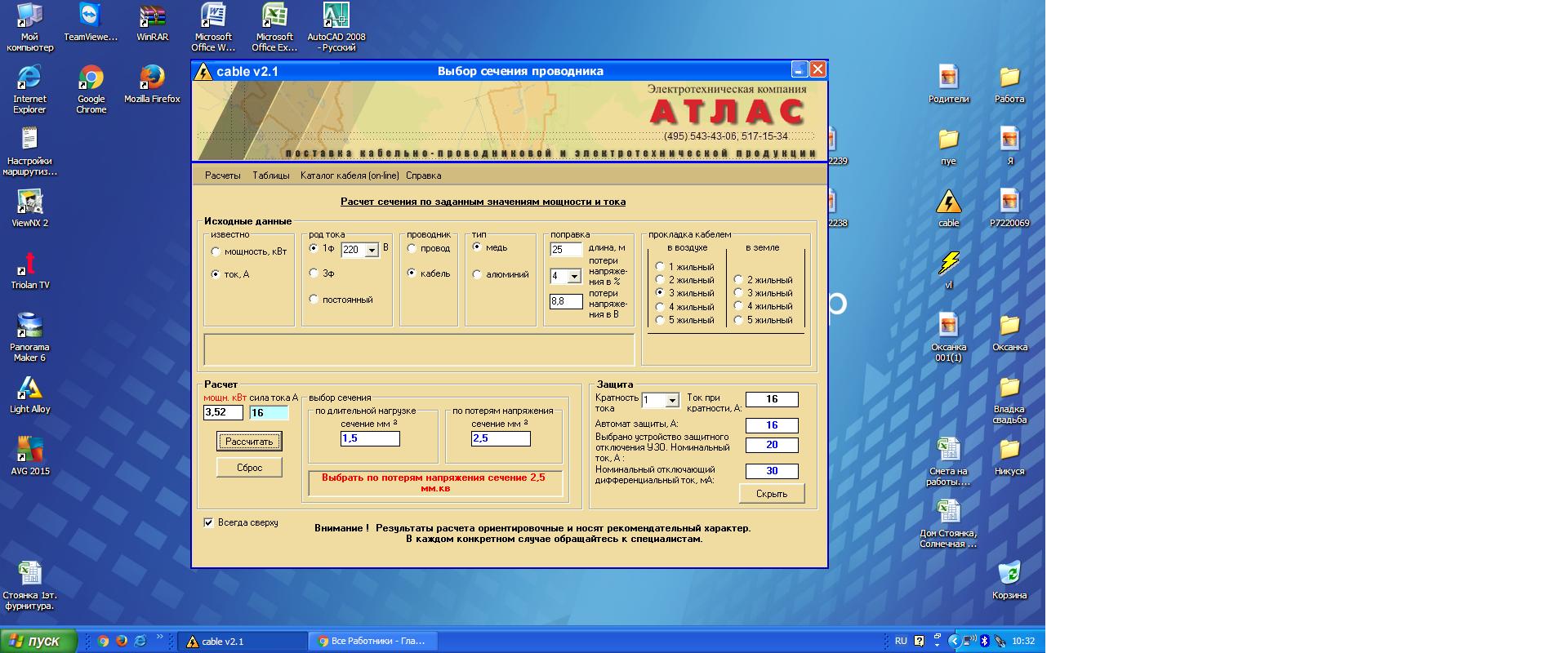Image resolution: width=1568 pixels, height=653 pixels.
Task: Open the Корзина recycle bin
Action: click(x=1009, y=580)
